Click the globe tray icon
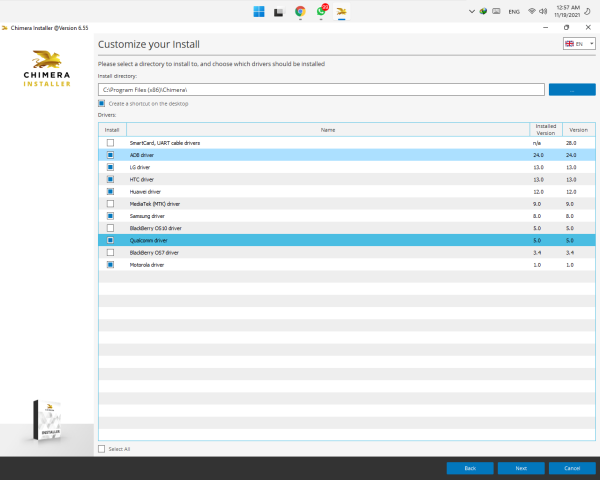The image size is (600, 480). coord(483,11)
